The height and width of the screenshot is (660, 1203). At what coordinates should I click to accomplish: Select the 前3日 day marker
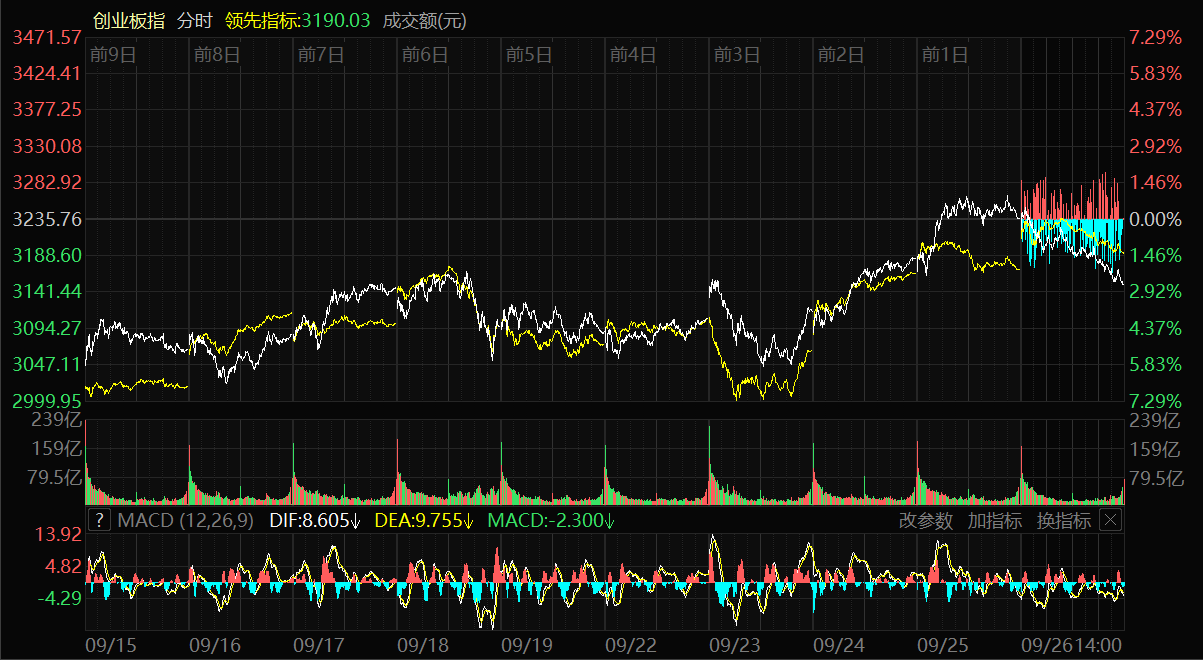click(x=736, y=55)
